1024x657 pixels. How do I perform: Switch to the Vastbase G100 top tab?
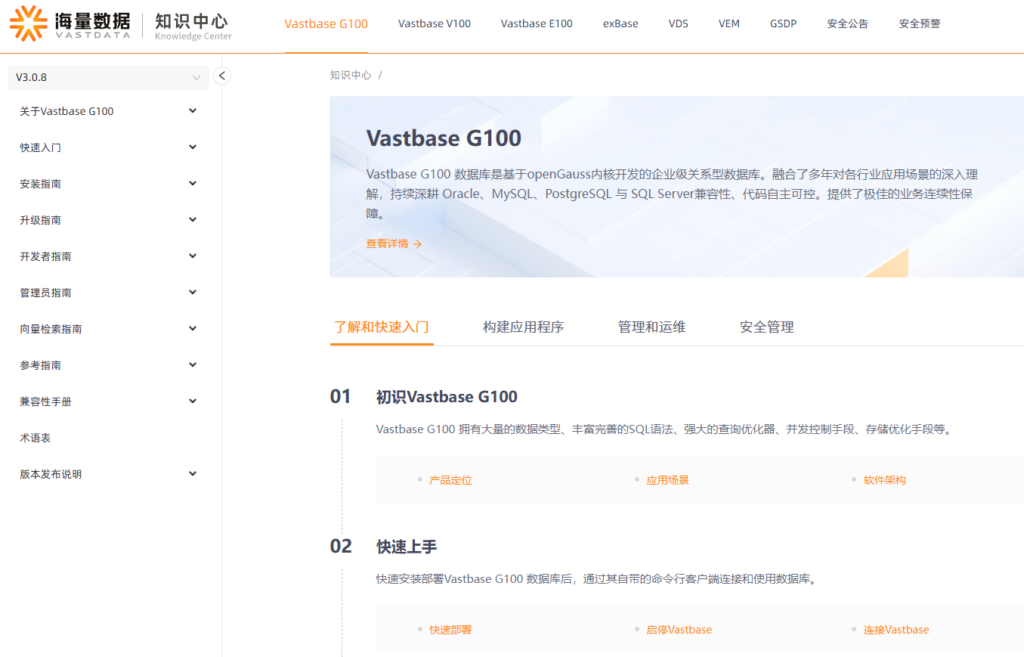point(326,24)
